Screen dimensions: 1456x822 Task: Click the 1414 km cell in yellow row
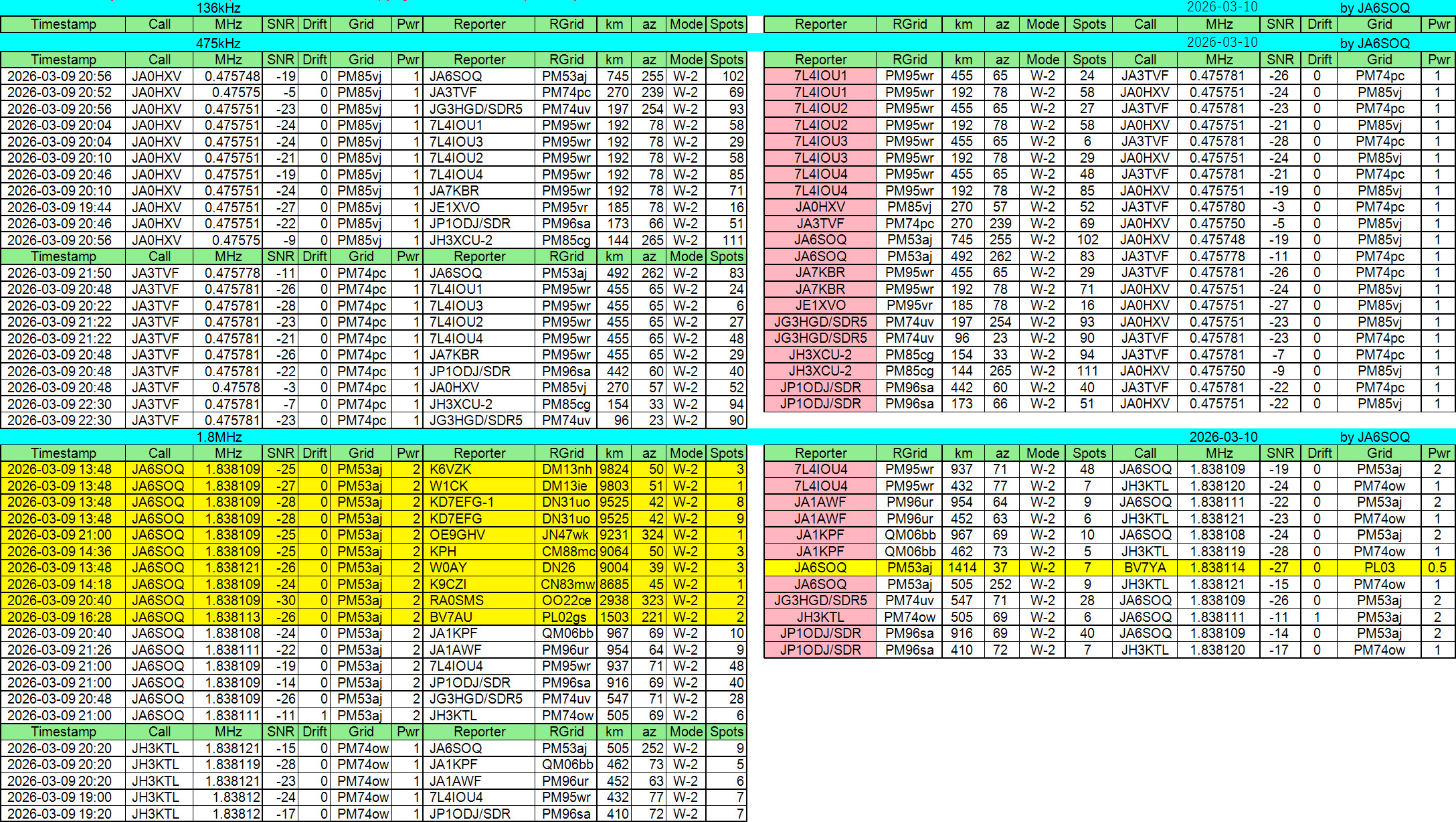pos(962,568)
